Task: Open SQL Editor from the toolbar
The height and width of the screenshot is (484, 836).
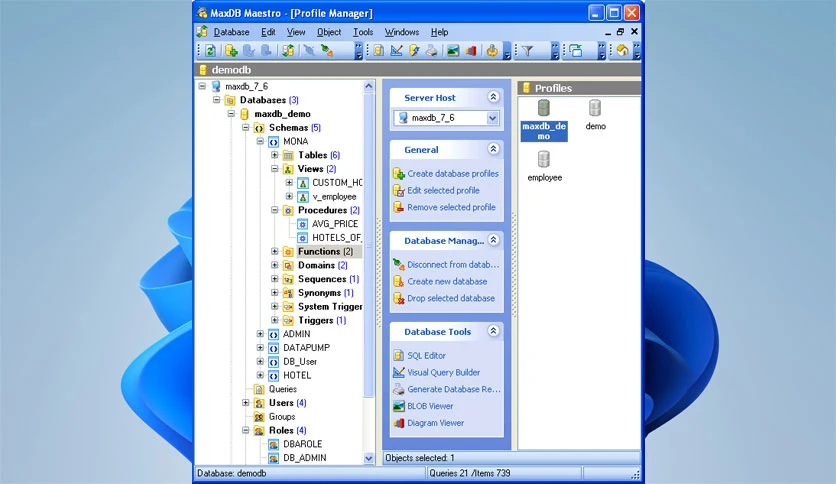Action: (379, 51)
